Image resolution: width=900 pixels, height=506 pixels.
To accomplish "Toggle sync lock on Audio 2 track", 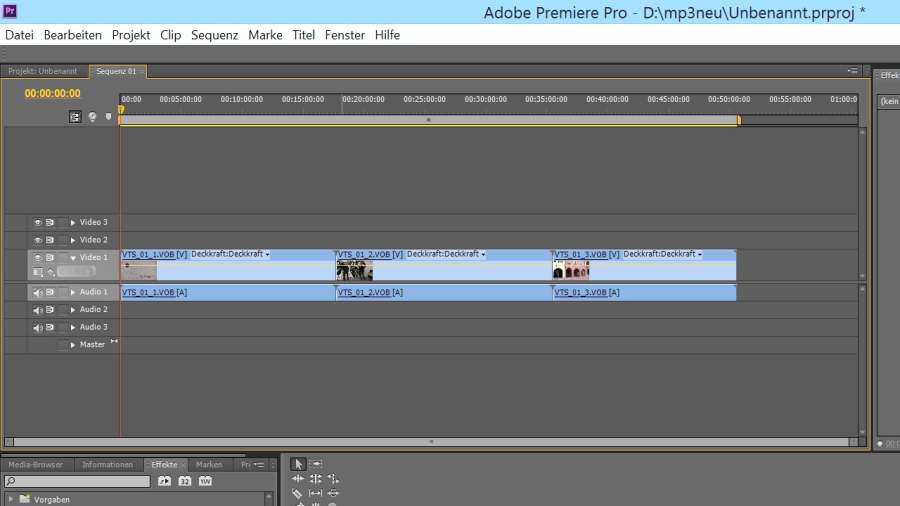I will coord(50,310).
